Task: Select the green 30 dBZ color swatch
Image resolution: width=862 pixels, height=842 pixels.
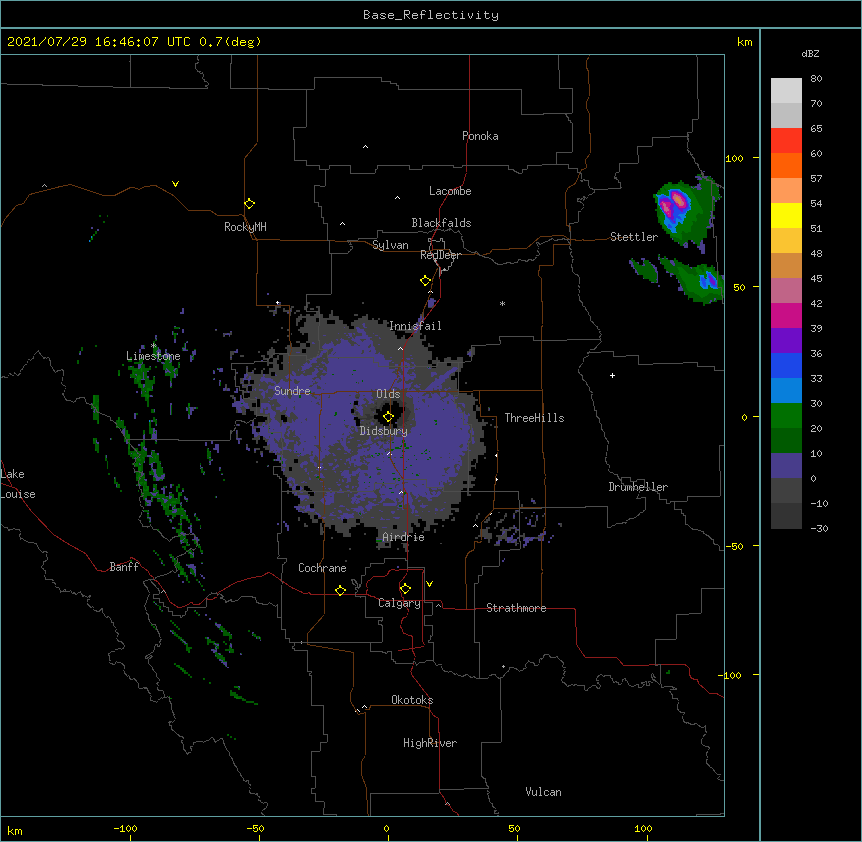Action: pyautogui.click(x=786, y=415)
